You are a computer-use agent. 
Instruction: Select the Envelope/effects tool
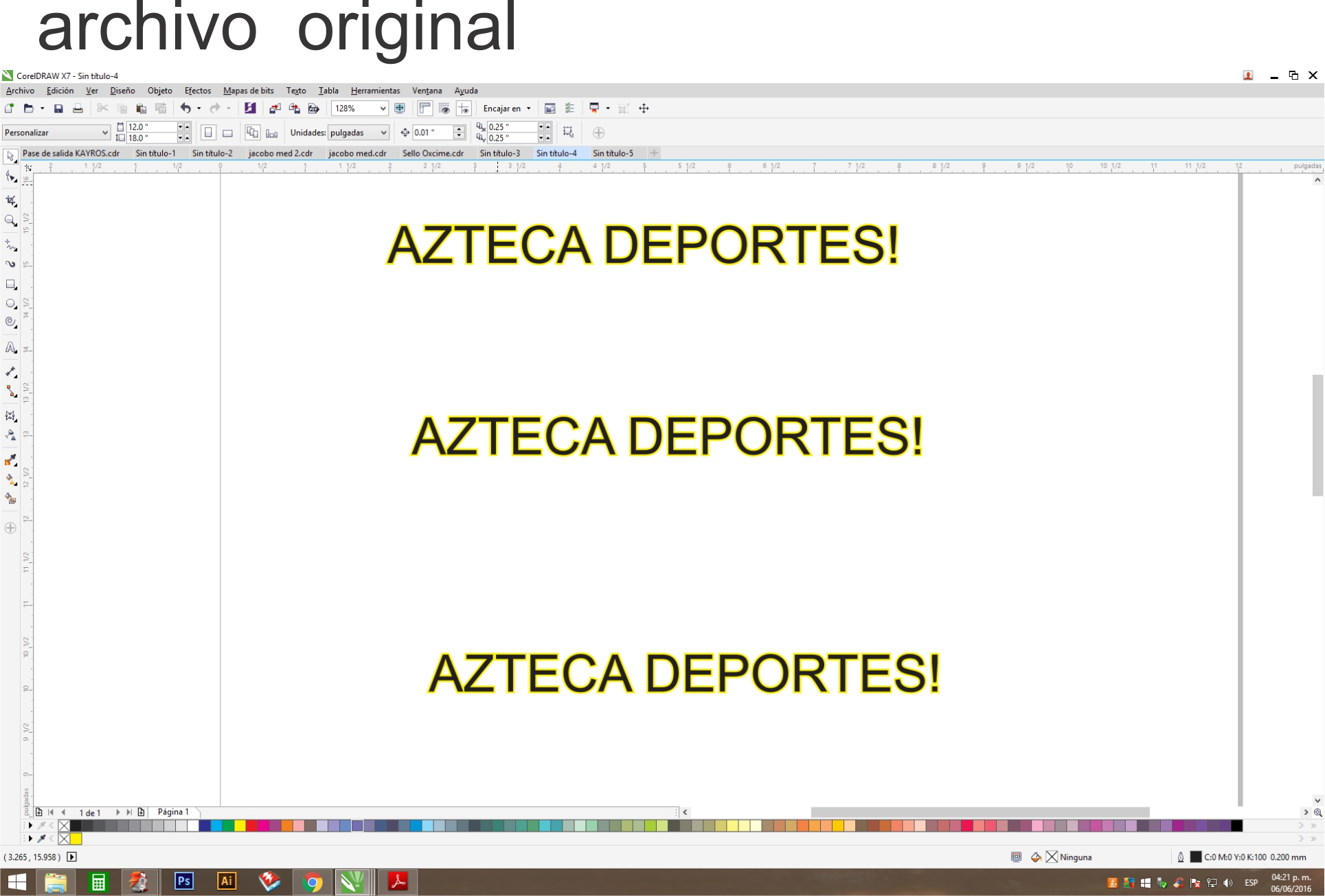click(11, 416)
